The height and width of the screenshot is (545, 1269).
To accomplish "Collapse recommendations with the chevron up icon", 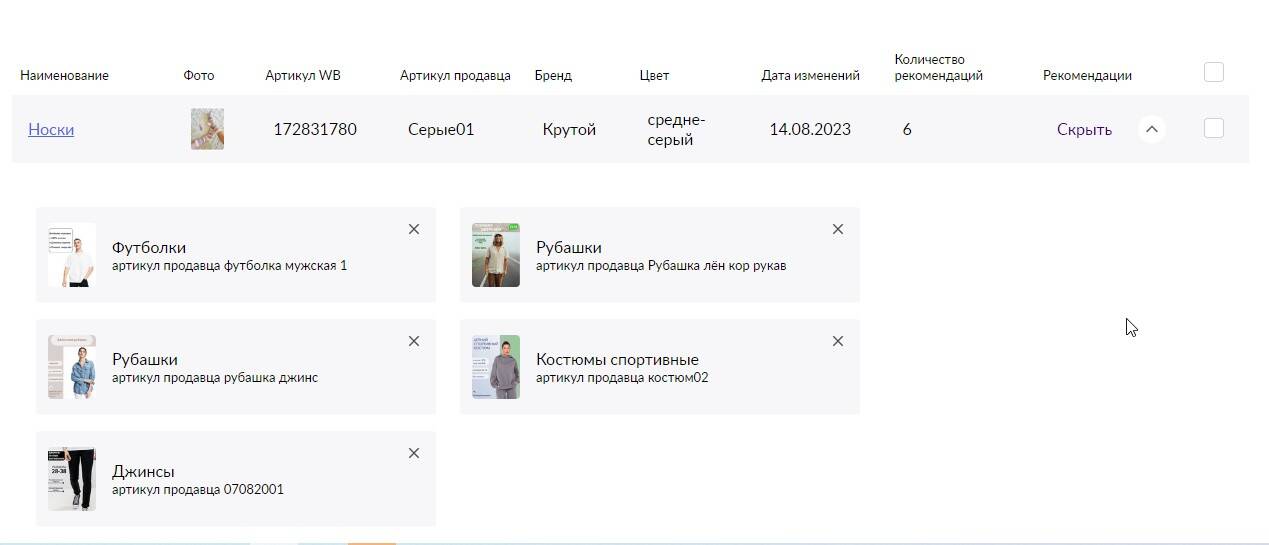I will click(x=1152, y=129).
